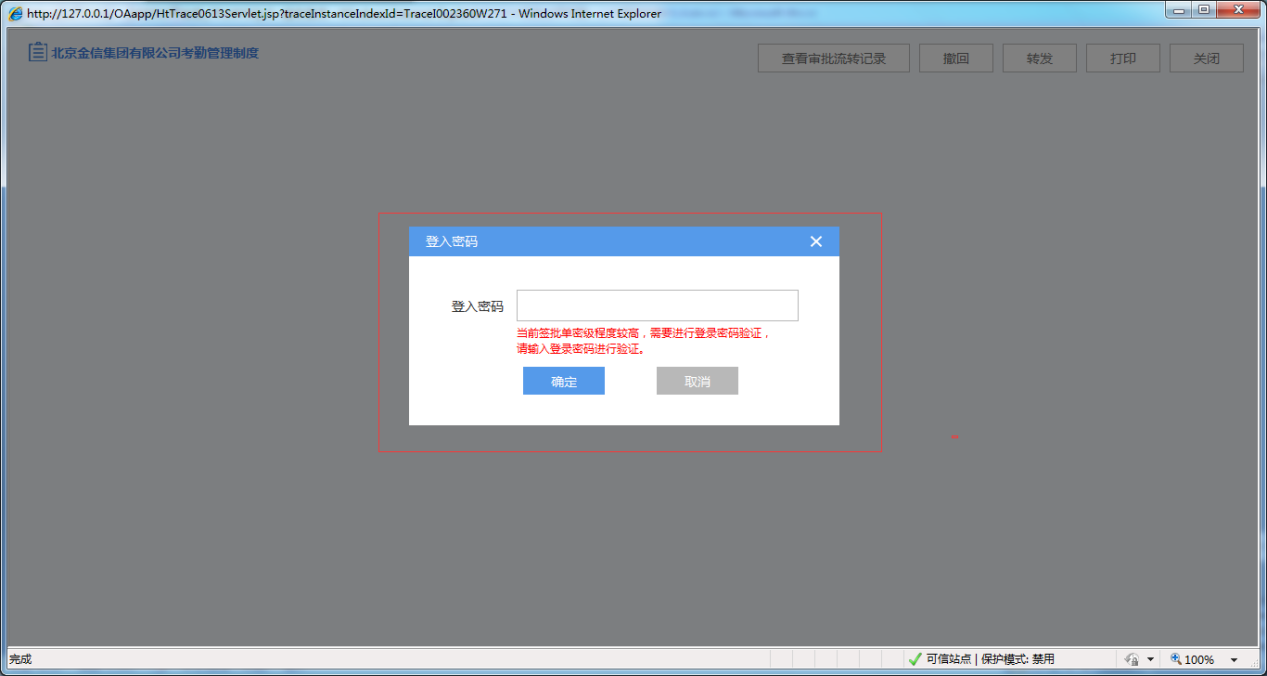Minimize the Internet Explorer window
The image size is (1267, 676).
click(x=1180, y=10)
